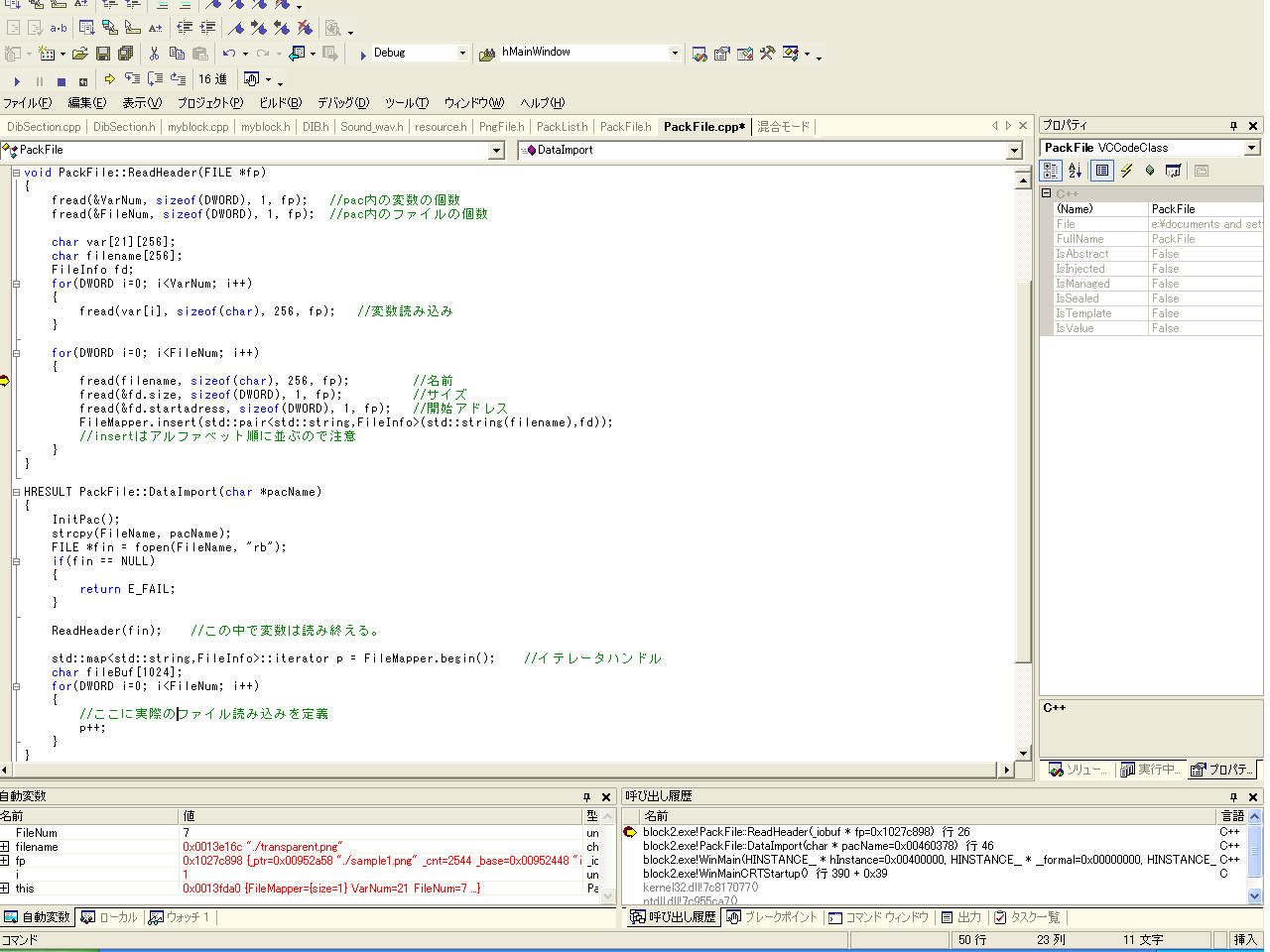Open PackFile VCCodeClass object dropdown
The height and width of the screenshot is (952, 1270).
(1252, 148)
